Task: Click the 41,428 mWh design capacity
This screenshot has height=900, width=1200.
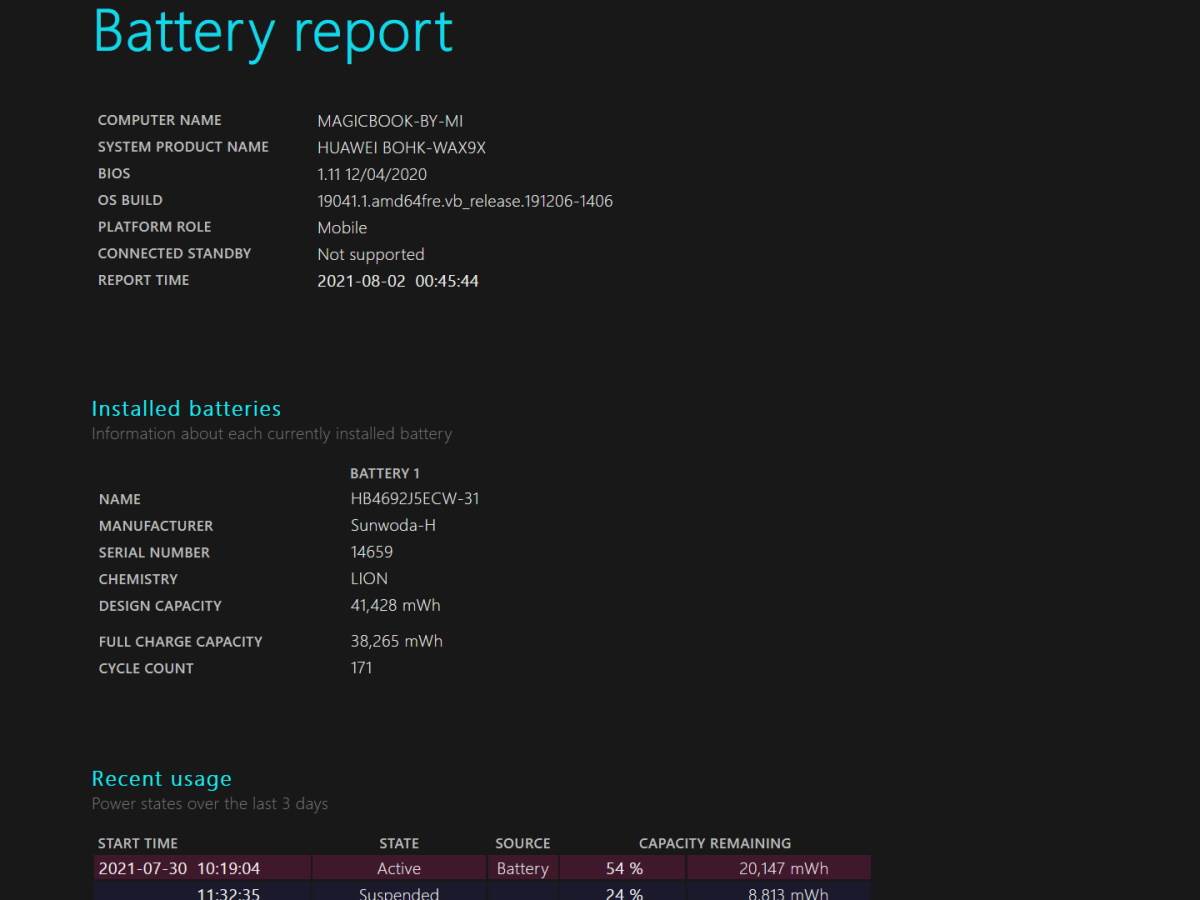Action: pyautogui.click(x=395, y=605)
